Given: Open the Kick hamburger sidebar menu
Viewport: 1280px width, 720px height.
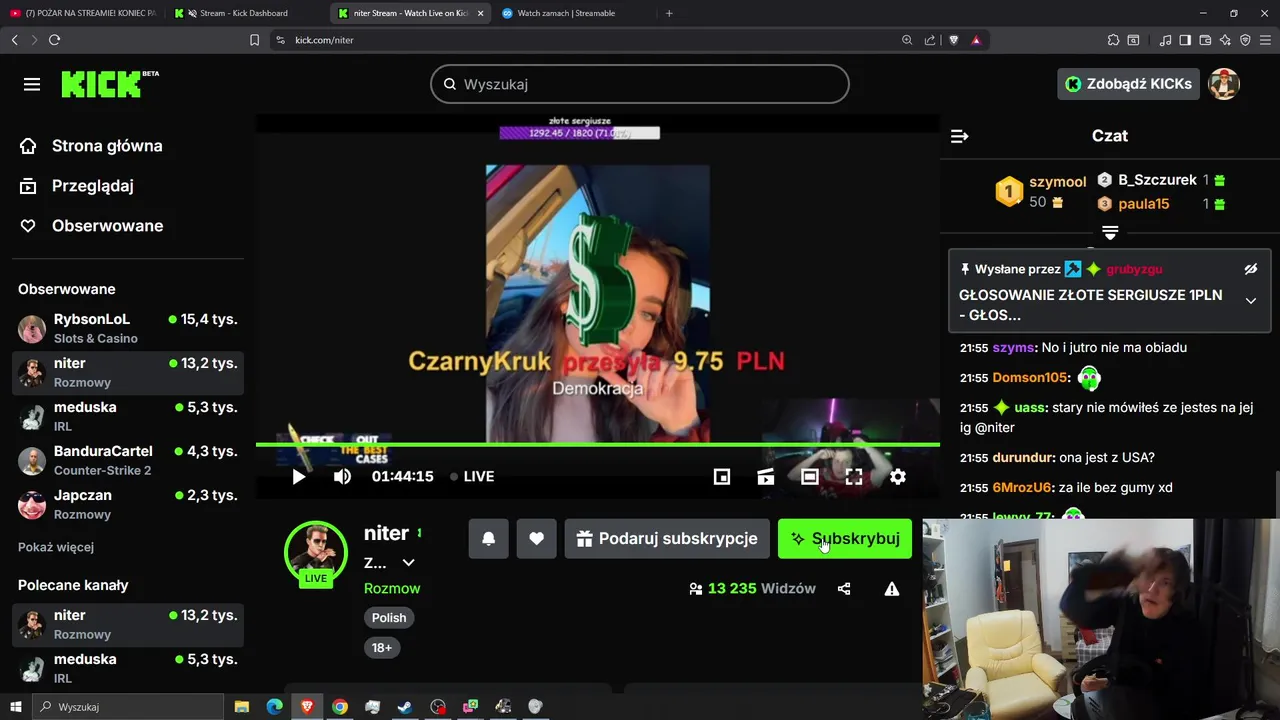Looking at the screenshot, I should (x=32, y=84).
